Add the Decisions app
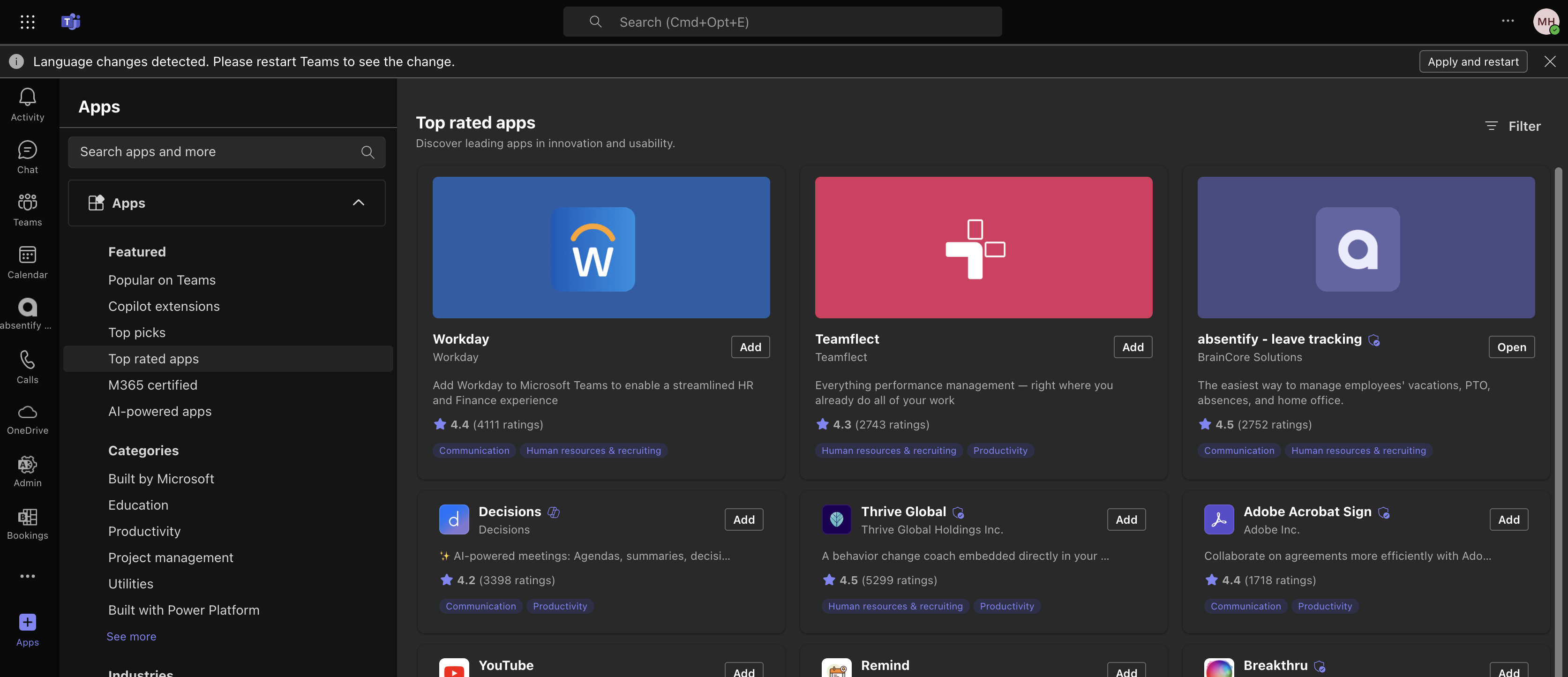Screen dimensions: 1568x677 coord(744,519)
